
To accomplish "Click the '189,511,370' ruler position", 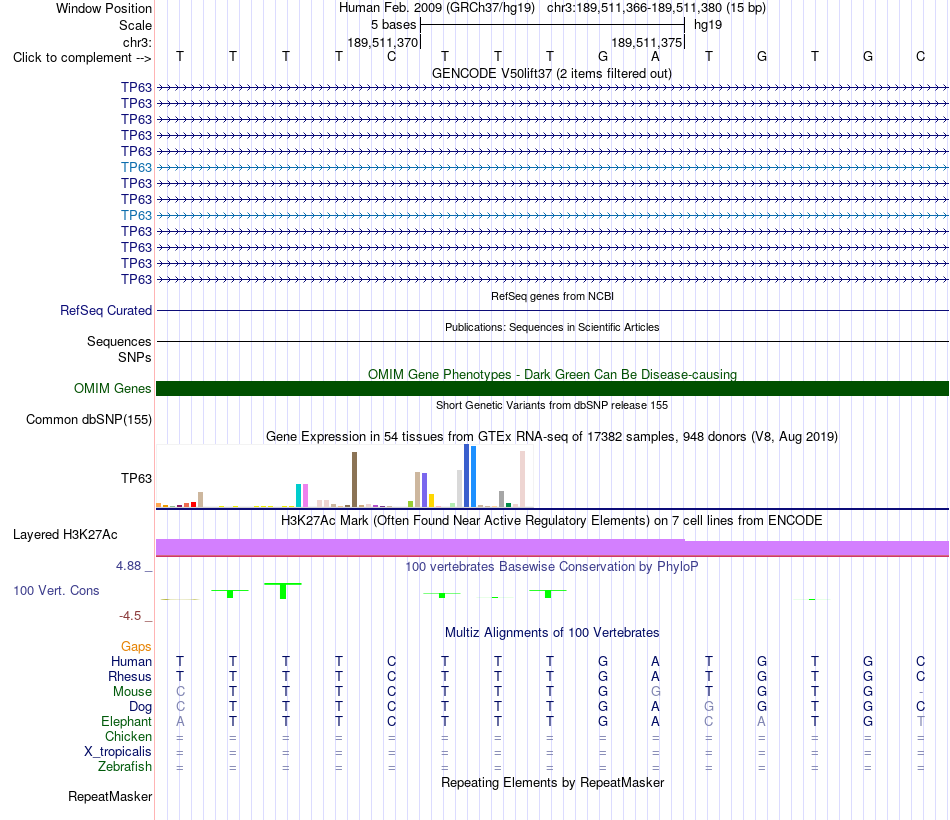I will coord(382,42).
